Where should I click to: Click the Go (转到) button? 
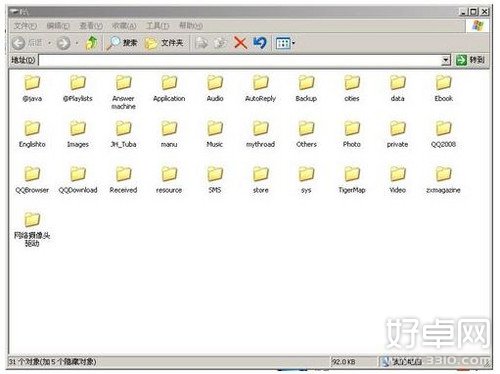(470, 60)
